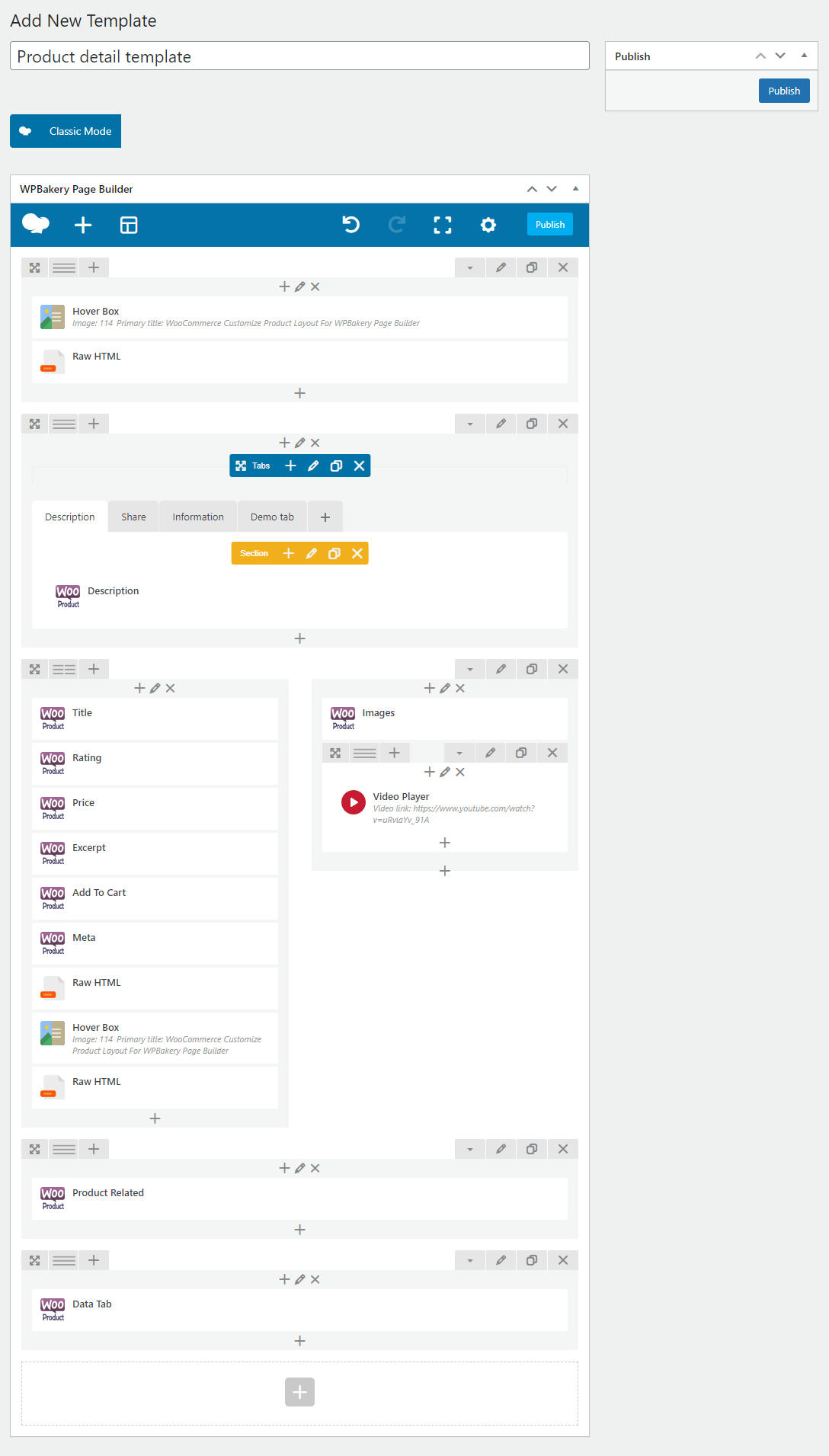Image resolution: width=829 pixels, height=1456 pixels.
Task: Click the Tabs move handle icon
Action: tap(241, 466)
